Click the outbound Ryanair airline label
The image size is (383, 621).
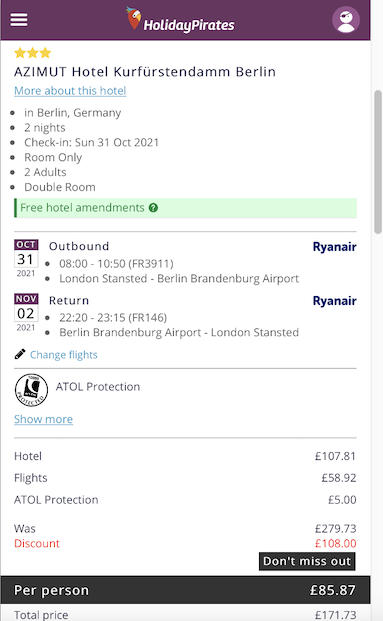click(334, 247)
